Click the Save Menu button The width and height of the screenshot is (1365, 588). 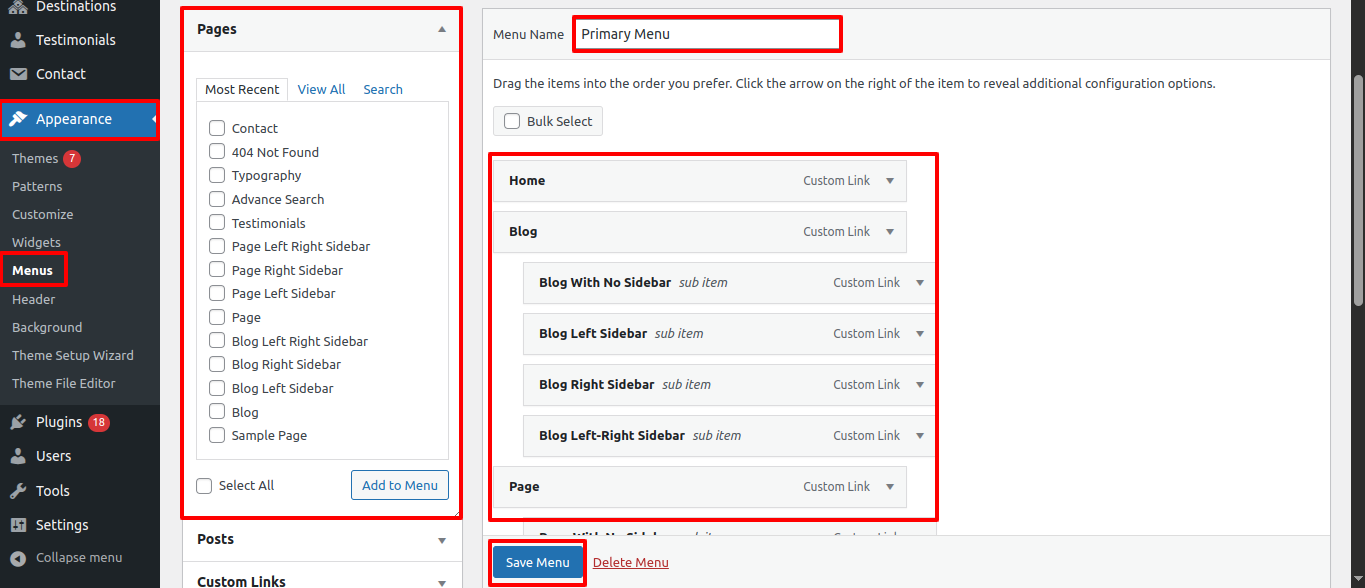(x=537, y=562)
